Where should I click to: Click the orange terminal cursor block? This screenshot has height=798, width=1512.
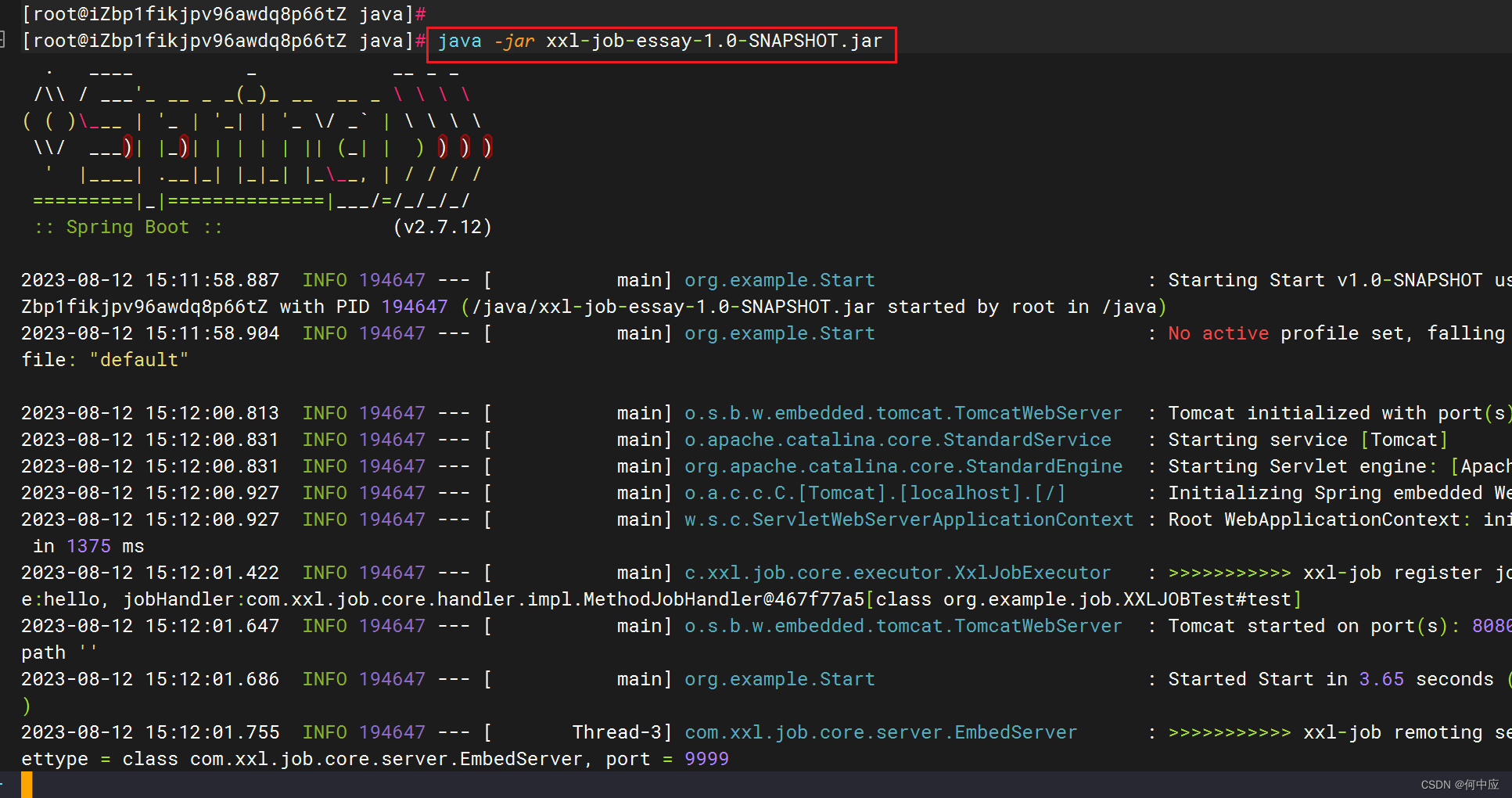[x=27, y=785]
